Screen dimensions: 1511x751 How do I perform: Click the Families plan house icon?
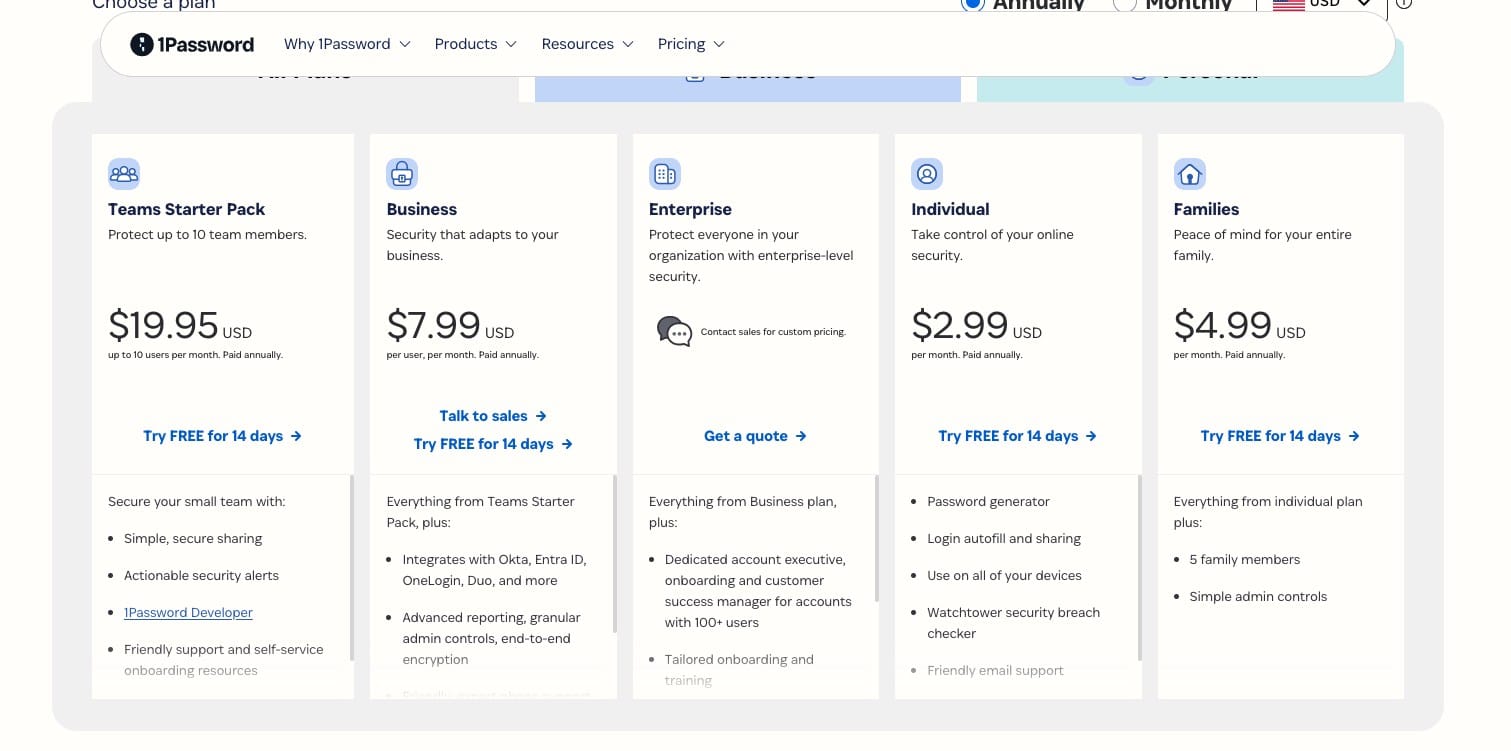tap(1190, 173)
